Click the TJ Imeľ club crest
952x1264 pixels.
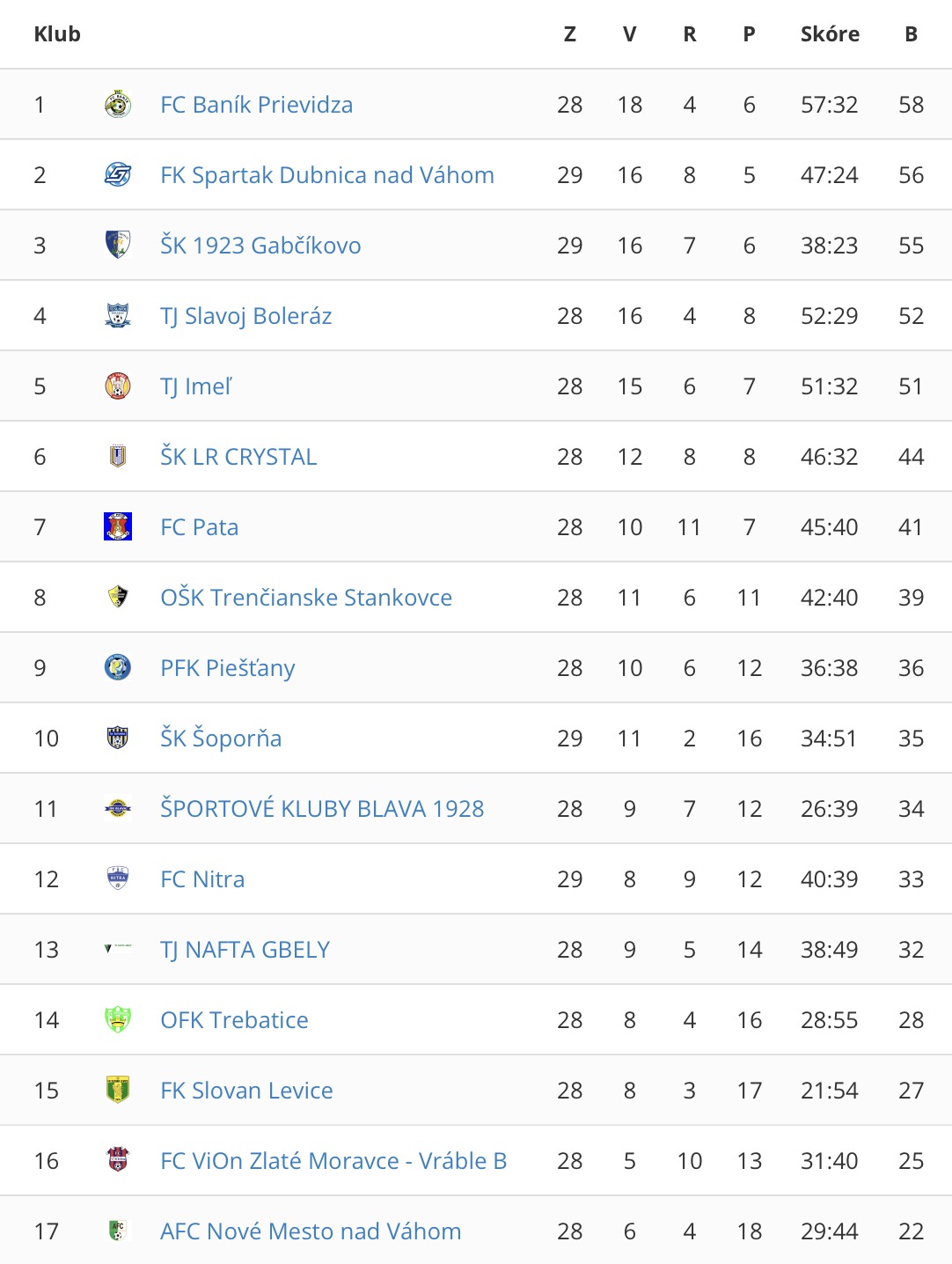(118, 386)
